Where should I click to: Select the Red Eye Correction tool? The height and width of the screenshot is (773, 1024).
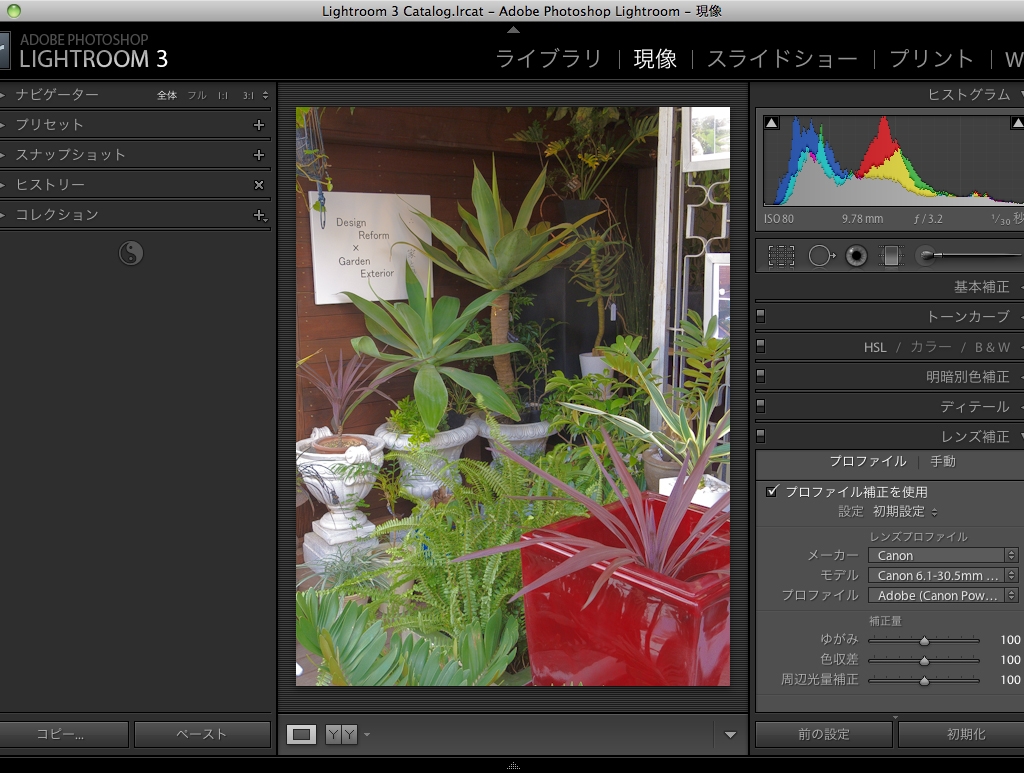tap(856, 256)
